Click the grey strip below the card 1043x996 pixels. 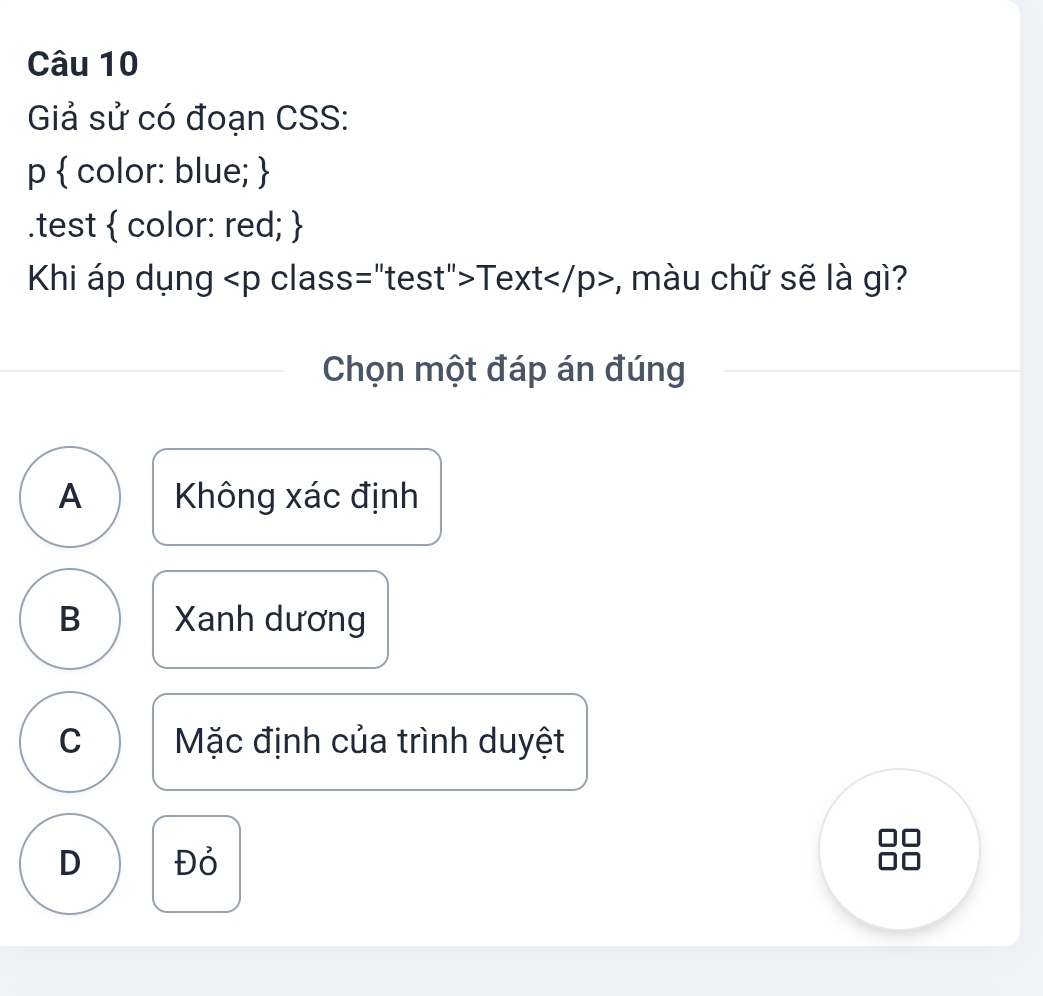(520, 972)
